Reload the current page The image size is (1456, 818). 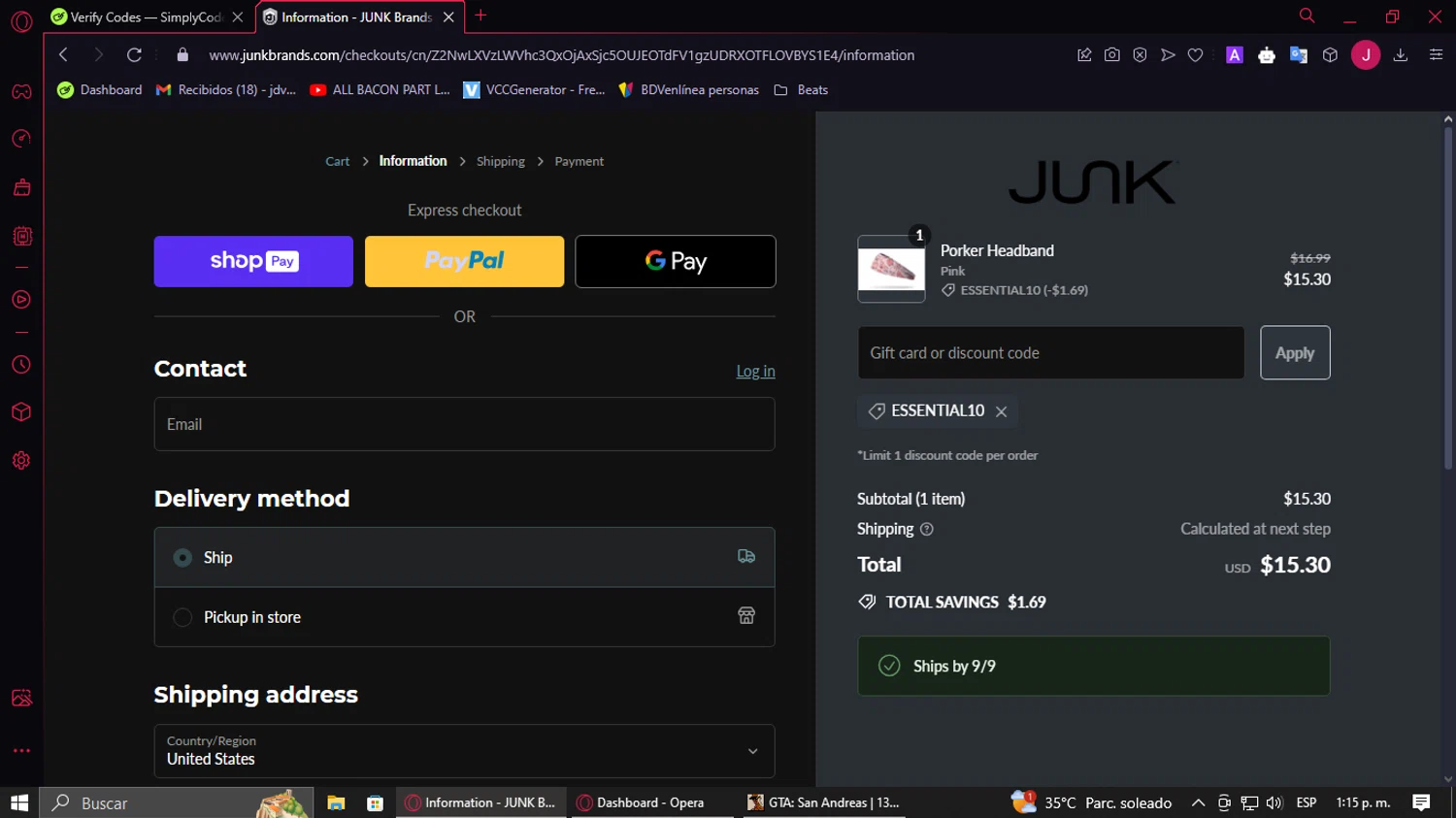tap(134, 55)
